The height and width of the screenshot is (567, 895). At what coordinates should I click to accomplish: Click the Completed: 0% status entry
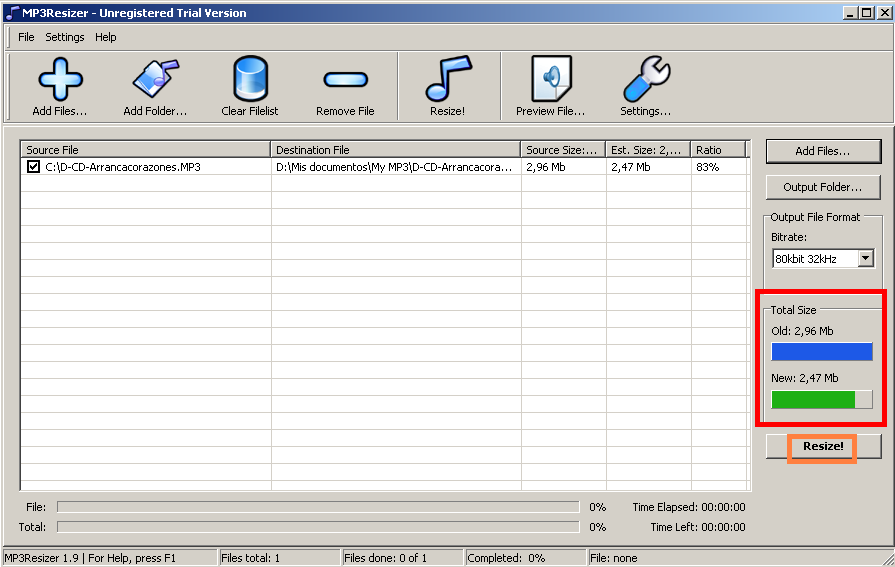pyautogui.click(x=506, y=558)
